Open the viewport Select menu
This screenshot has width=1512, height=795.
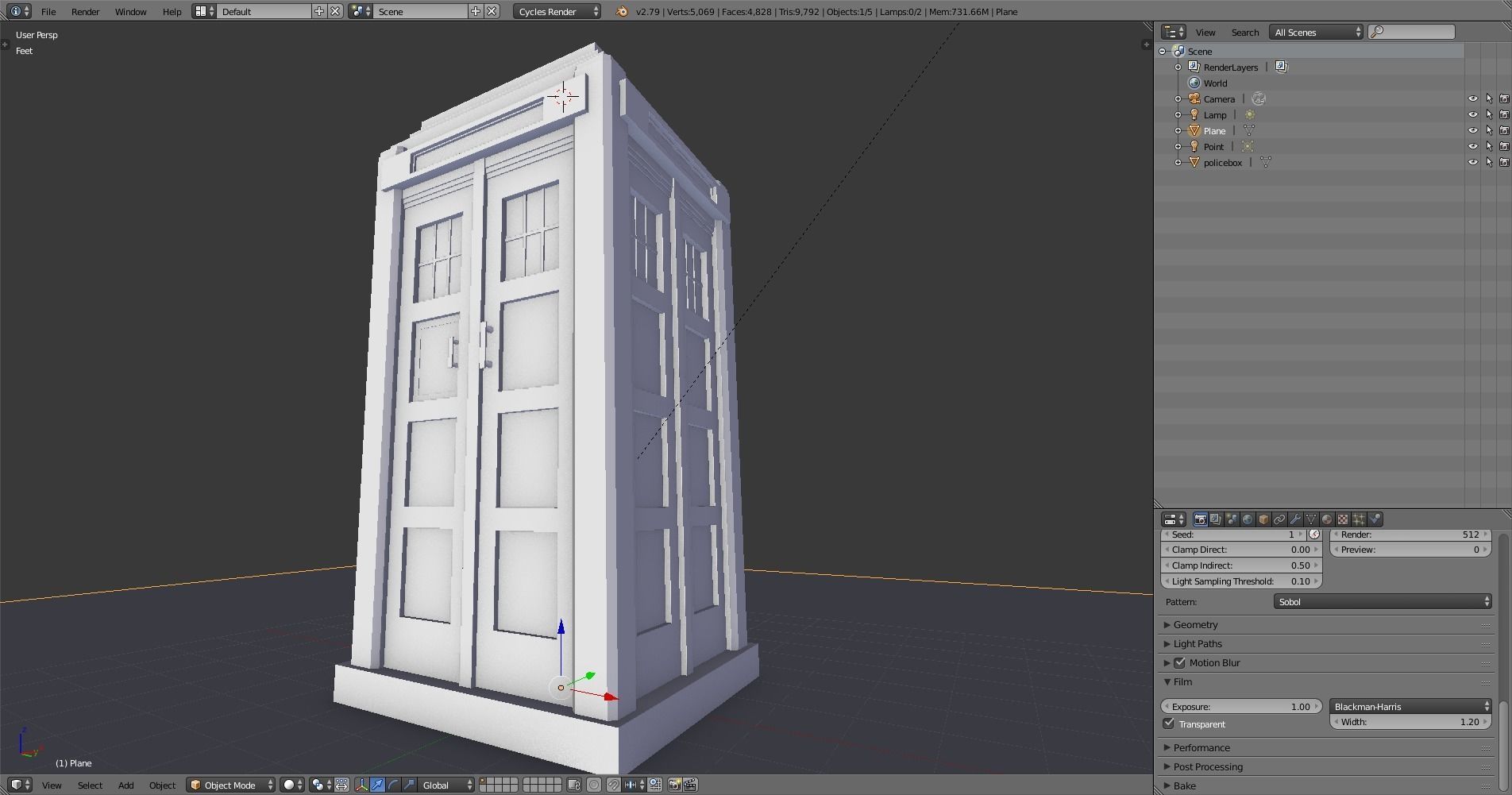click(90, 785)
